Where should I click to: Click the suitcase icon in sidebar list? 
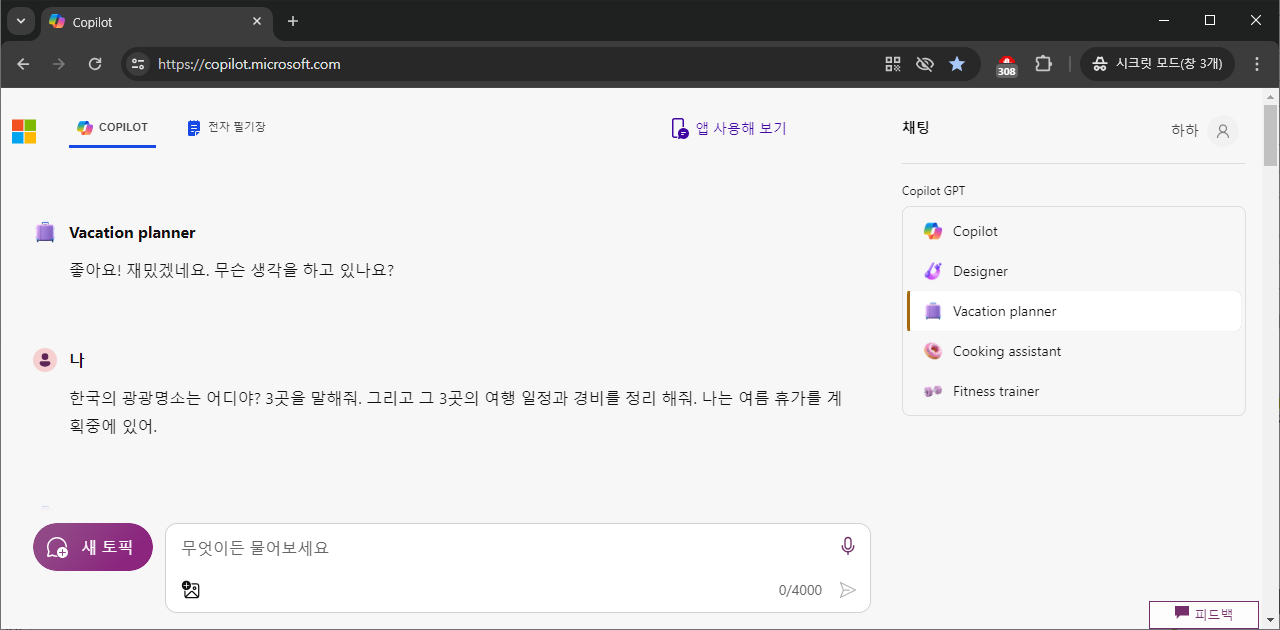click(933, 311)
